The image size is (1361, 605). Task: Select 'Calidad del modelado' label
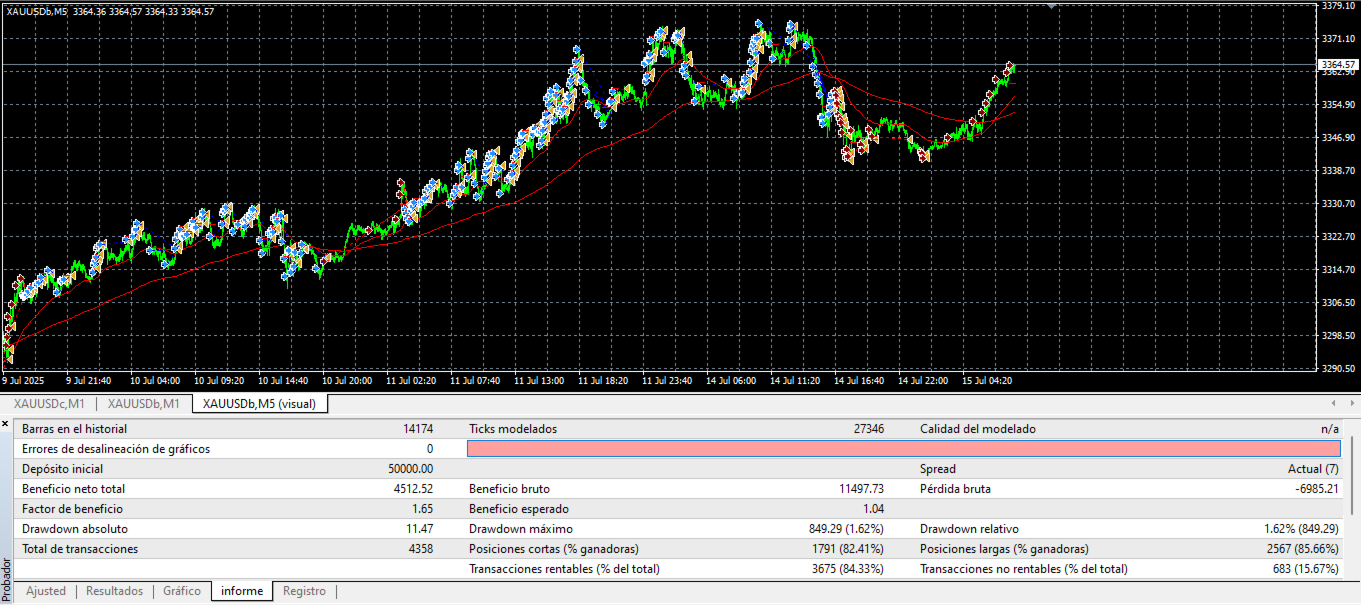[978, 429]
